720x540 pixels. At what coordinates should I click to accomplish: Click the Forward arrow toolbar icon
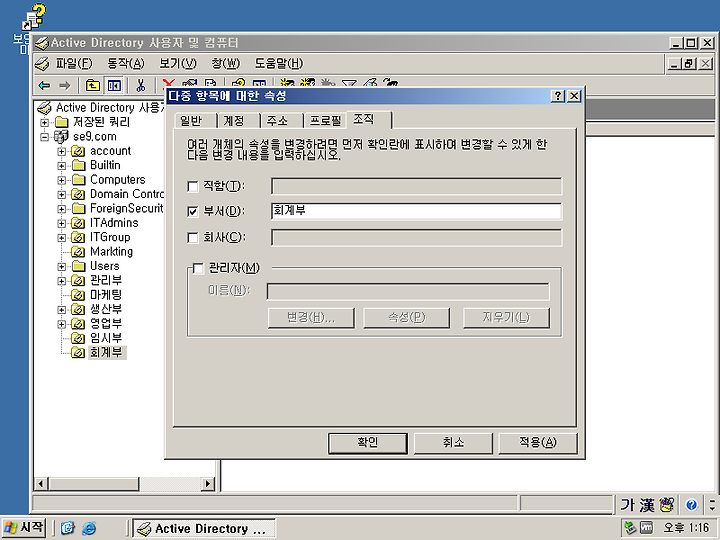tap(65, 85)
